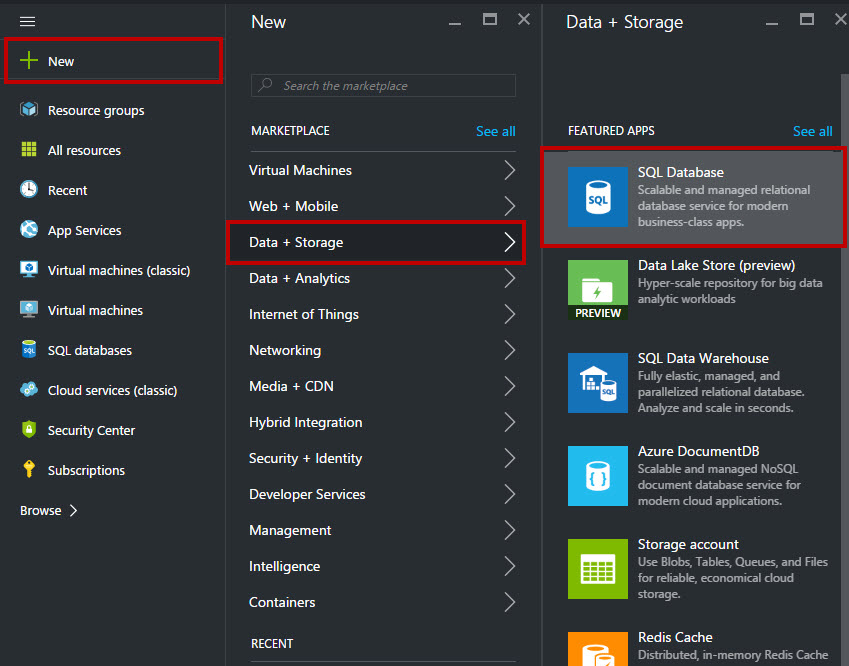
Task: Select SQL Data Warehouse title text
Action: [x=703, y=358]
